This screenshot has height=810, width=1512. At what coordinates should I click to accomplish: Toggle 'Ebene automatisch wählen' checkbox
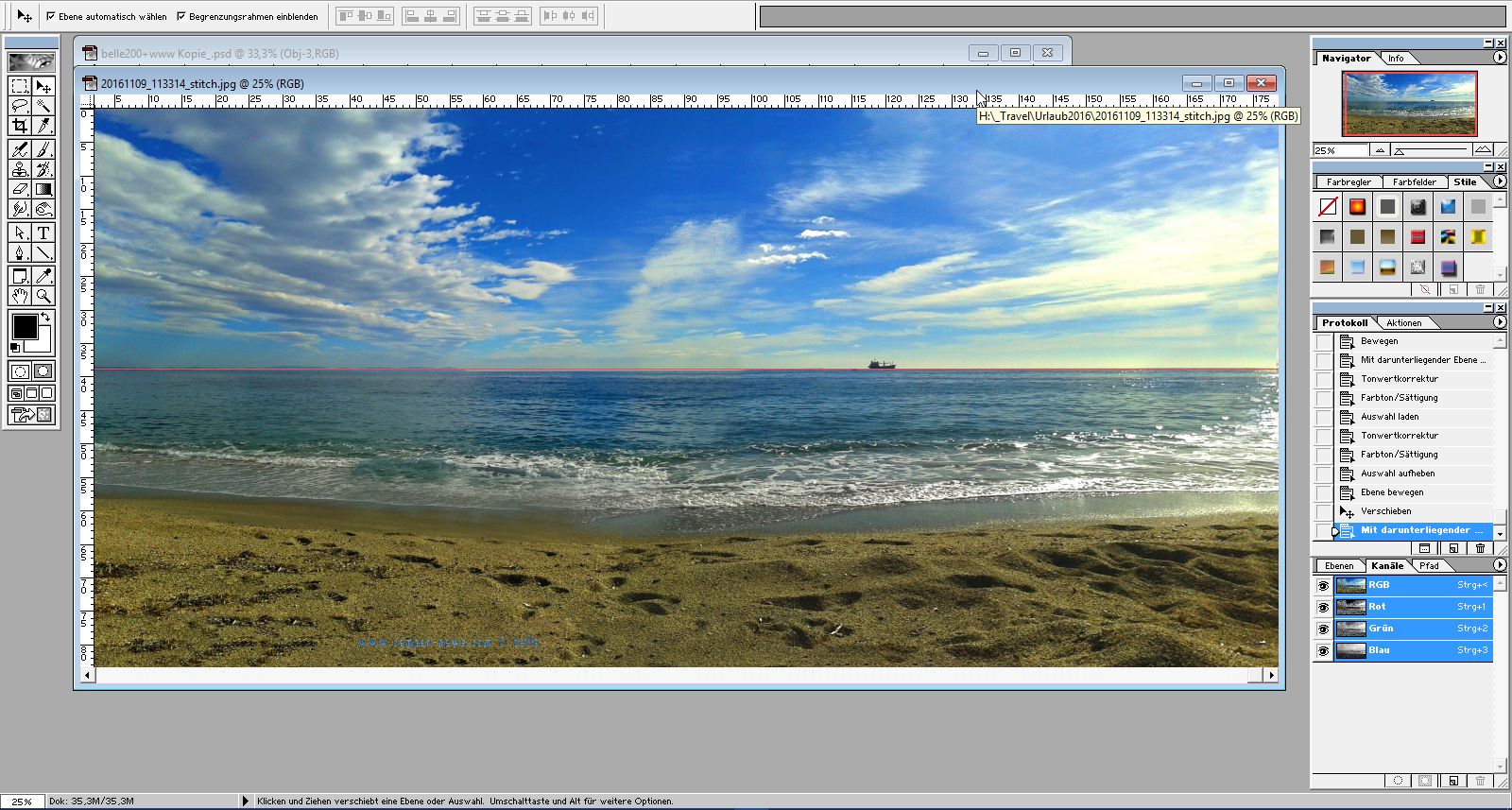pos(51,16)
